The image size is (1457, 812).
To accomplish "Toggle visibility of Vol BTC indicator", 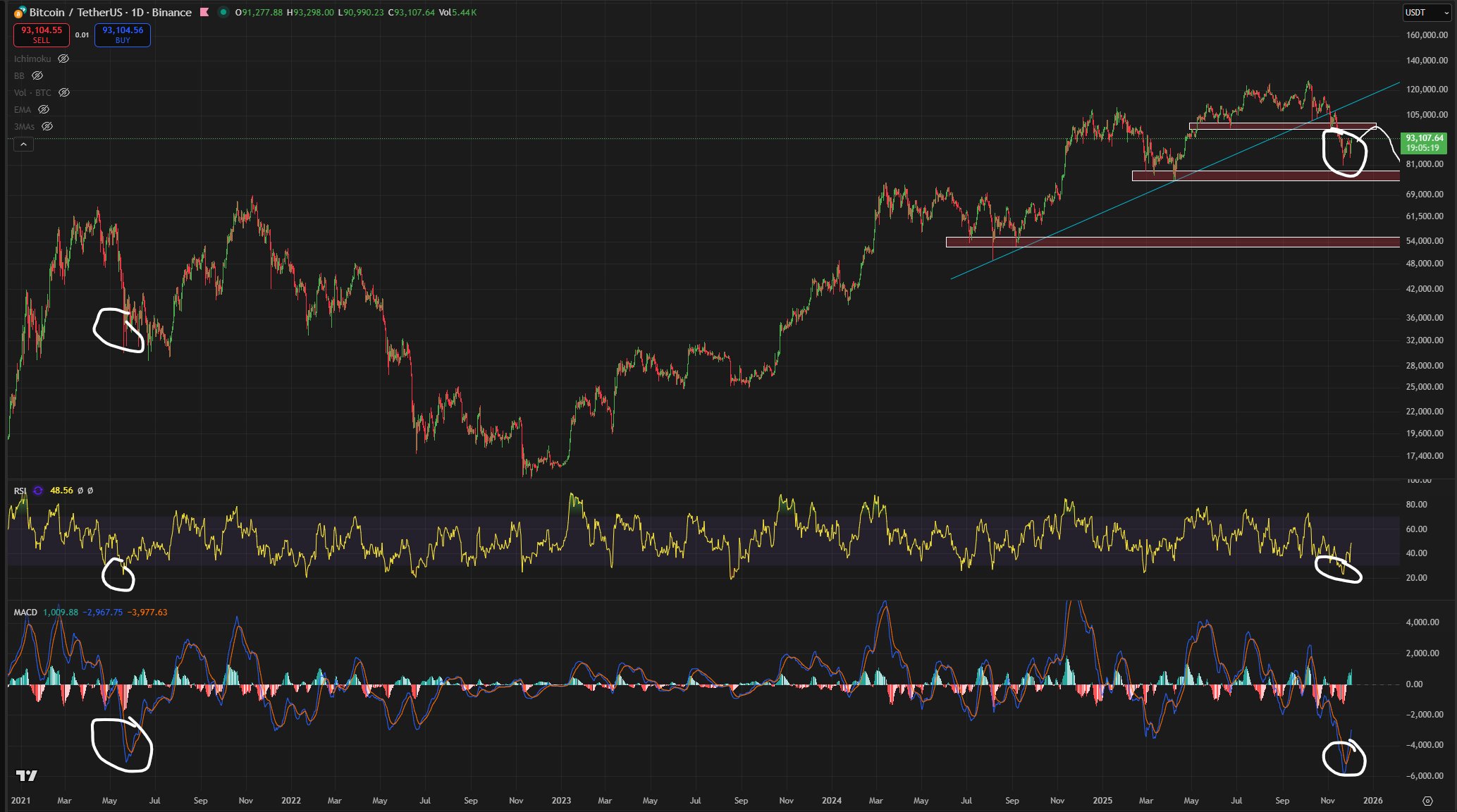I will [64, 92].
